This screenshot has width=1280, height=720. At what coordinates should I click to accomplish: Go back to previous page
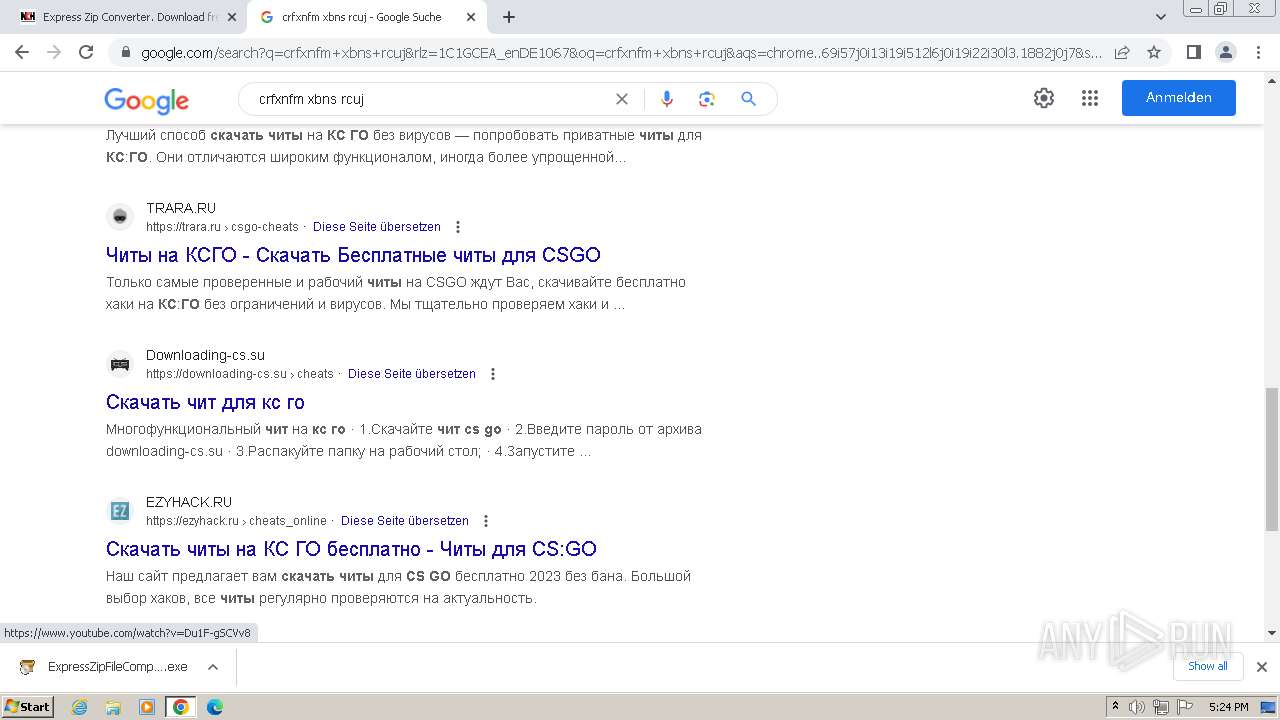(22, 52)
